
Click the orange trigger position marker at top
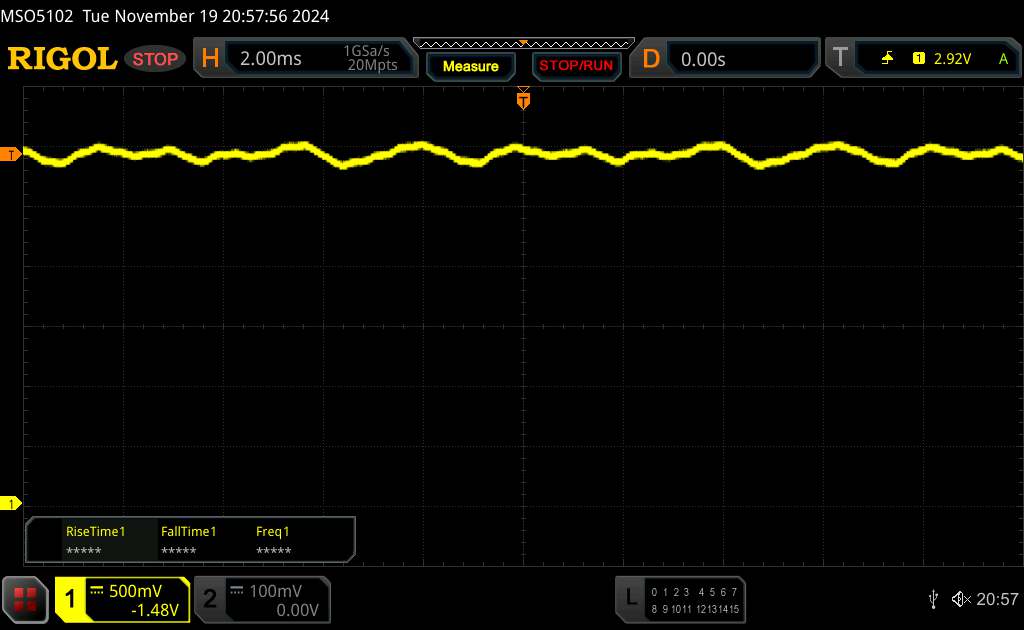pos(523,99)
